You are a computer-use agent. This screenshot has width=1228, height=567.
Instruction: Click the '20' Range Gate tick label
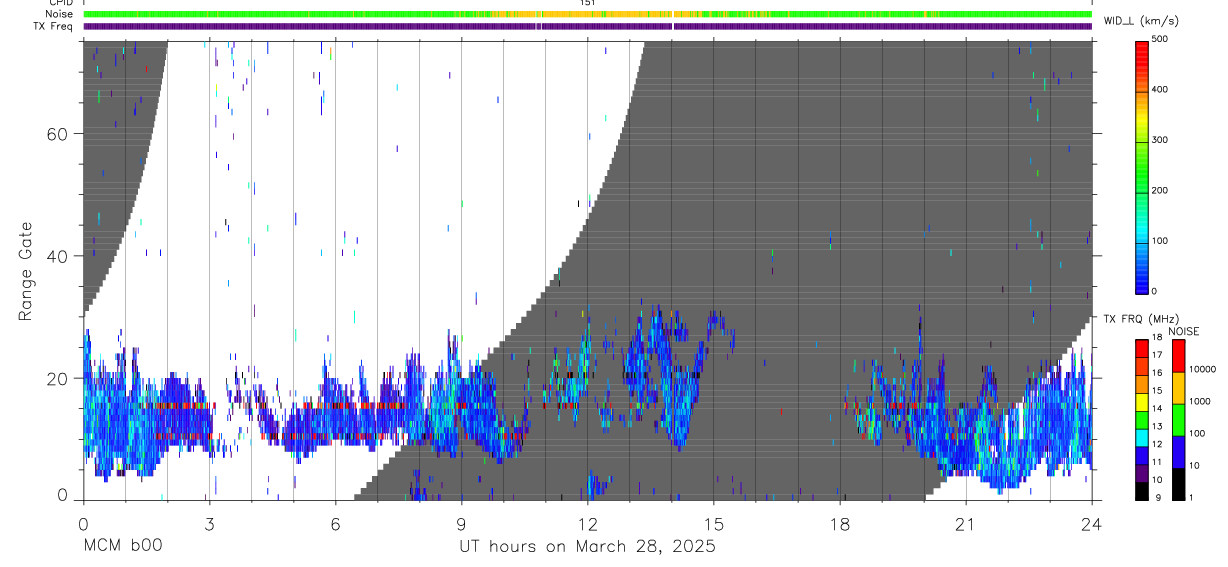point(57,378)
